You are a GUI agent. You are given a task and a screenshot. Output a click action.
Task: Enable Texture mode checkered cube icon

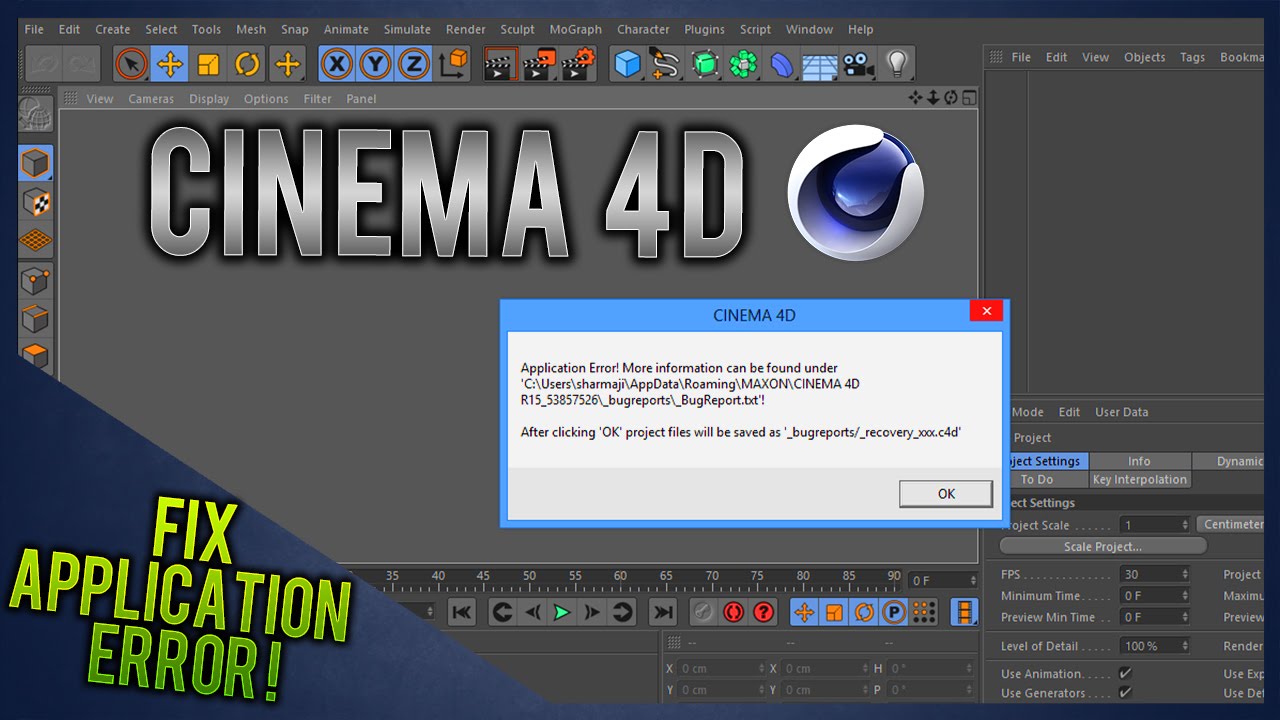coord(35,202)
